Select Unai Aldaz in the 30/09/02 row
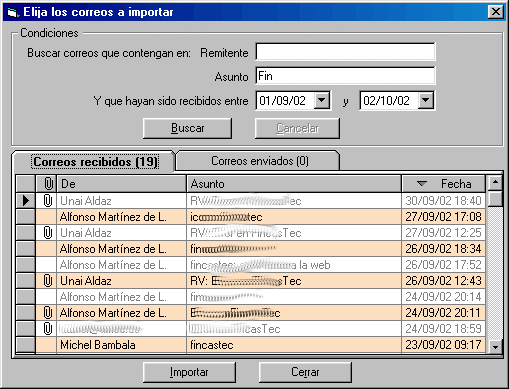509x389 pixels. pos(121,201)
